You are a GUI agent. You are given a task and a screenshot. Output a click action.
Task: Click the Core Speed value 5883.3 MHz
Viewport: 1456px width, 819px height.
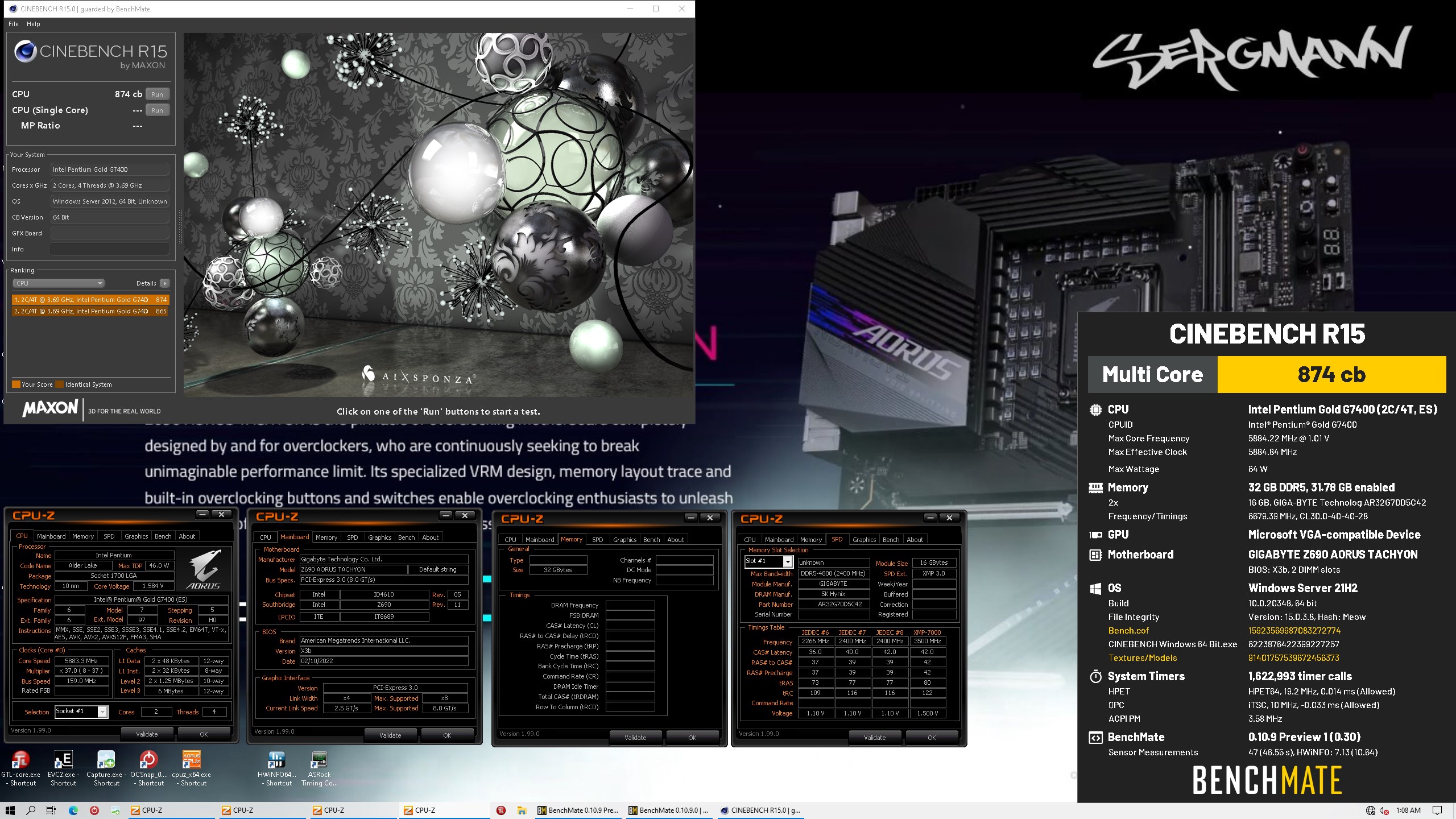tap(81, 661)
